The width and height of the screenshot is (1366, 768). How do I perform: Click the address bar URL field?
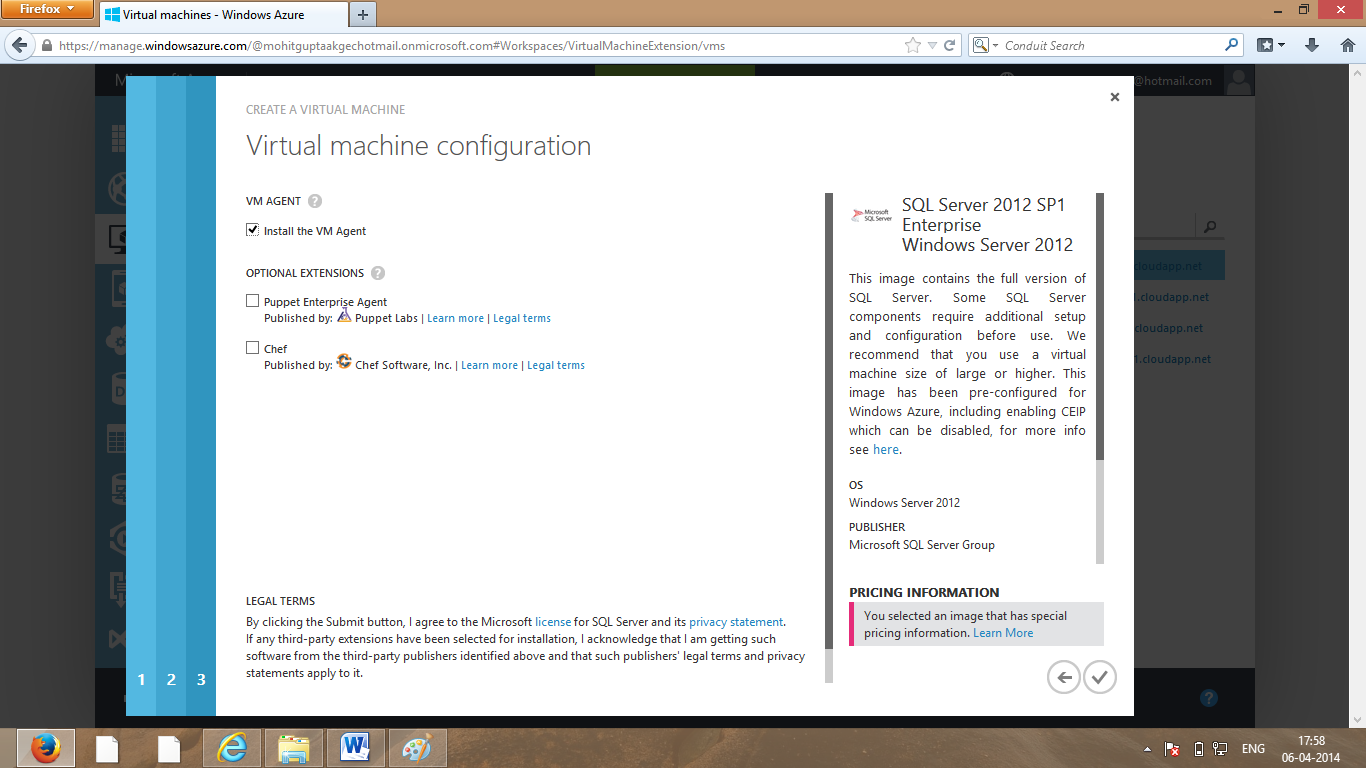tap(480, 45)
